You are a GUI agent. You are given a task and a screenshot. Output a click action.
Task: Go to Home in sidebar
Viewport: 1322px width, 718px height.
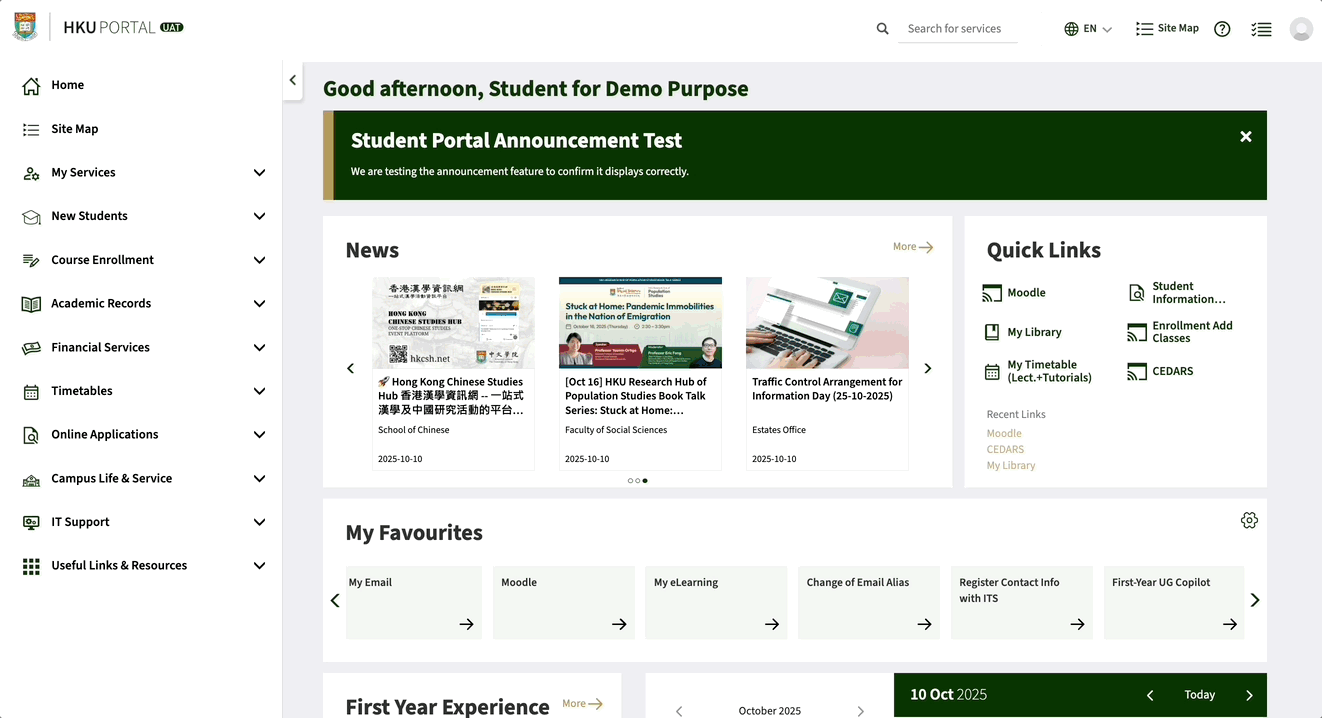click(67, 85)
